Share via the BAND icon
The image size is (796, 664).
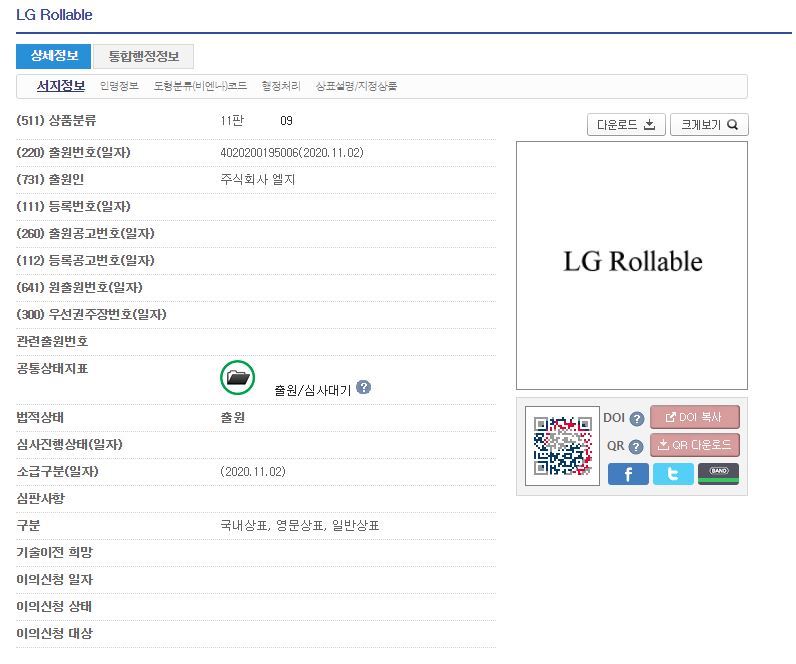(718, 474)
